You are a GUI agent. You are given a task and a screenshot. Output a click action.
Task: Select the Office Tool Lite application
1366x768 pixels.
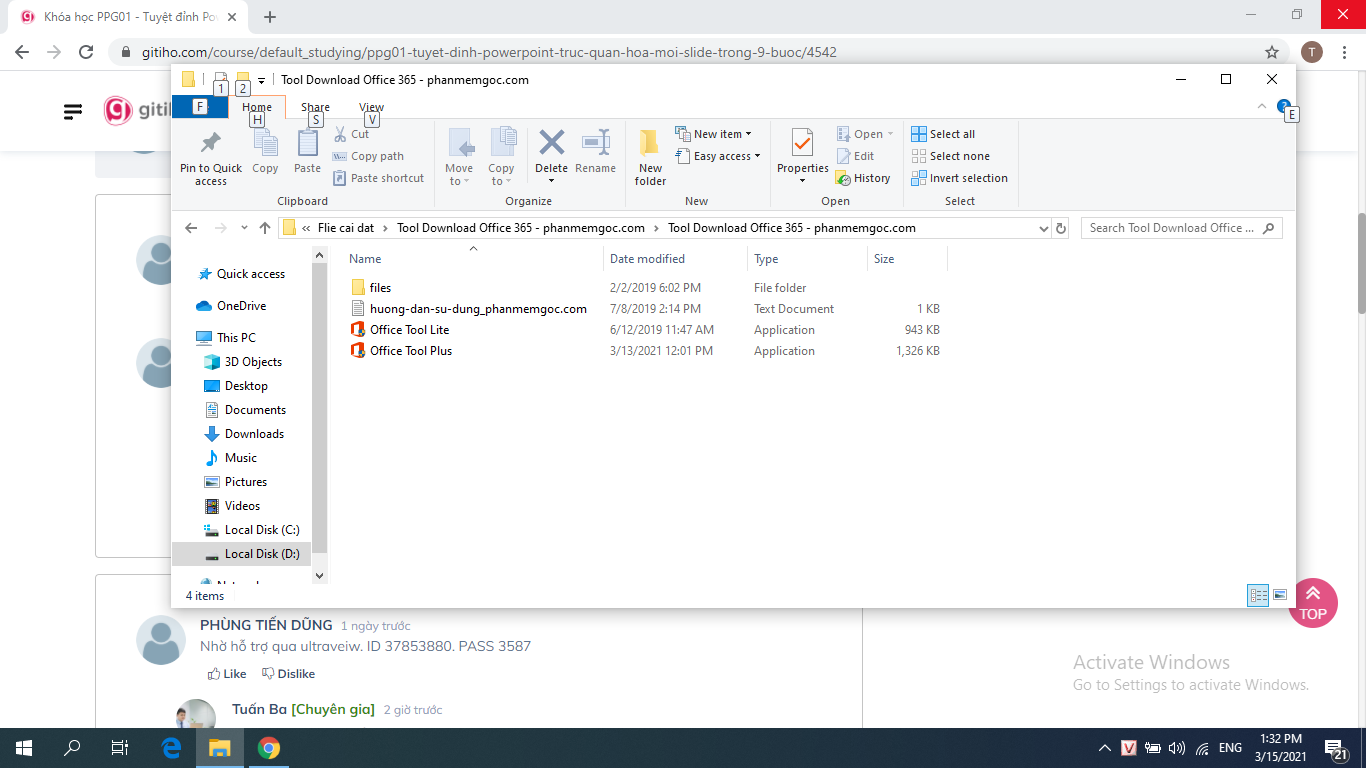point(409,330)
